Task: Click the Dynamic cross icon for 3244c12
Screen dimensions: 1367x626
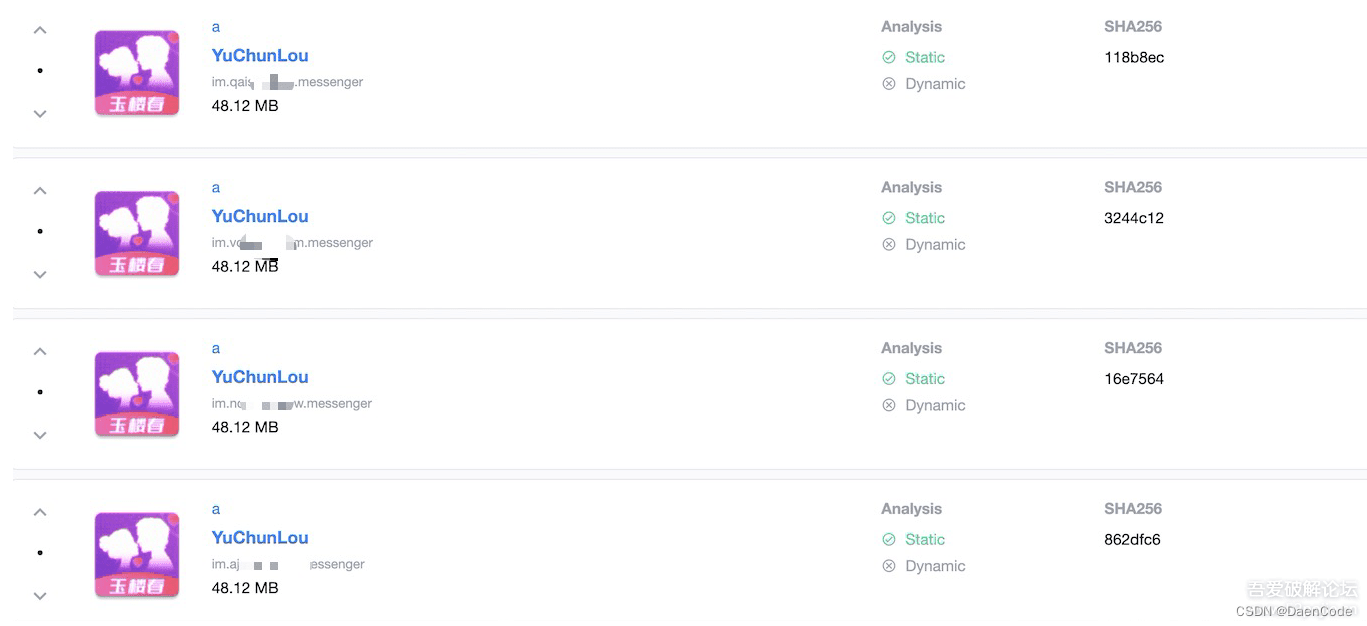Action: coord(889,245)
